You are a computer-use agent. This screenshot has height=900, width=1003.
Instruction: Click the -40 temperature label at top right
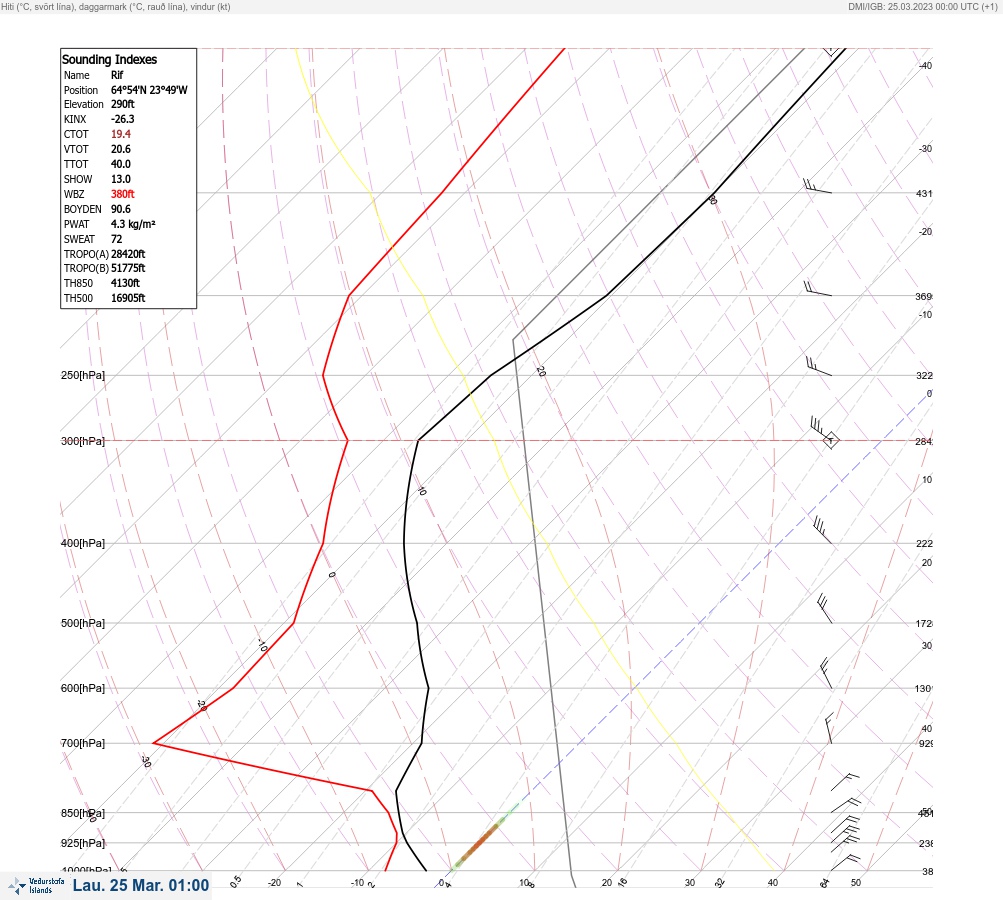click(925, 65)
